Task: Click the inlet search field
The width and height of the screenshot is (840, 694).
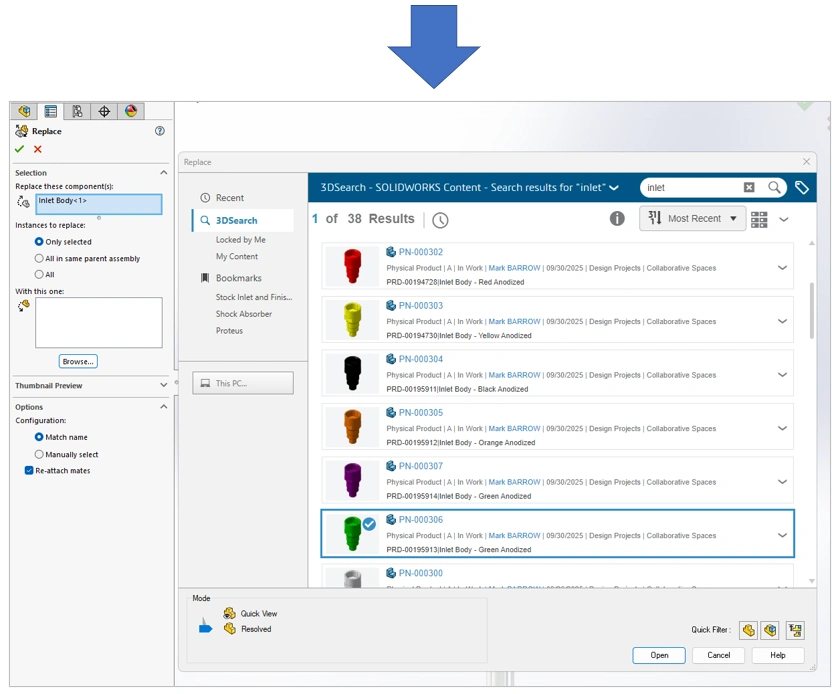Action: pos(692,188)
